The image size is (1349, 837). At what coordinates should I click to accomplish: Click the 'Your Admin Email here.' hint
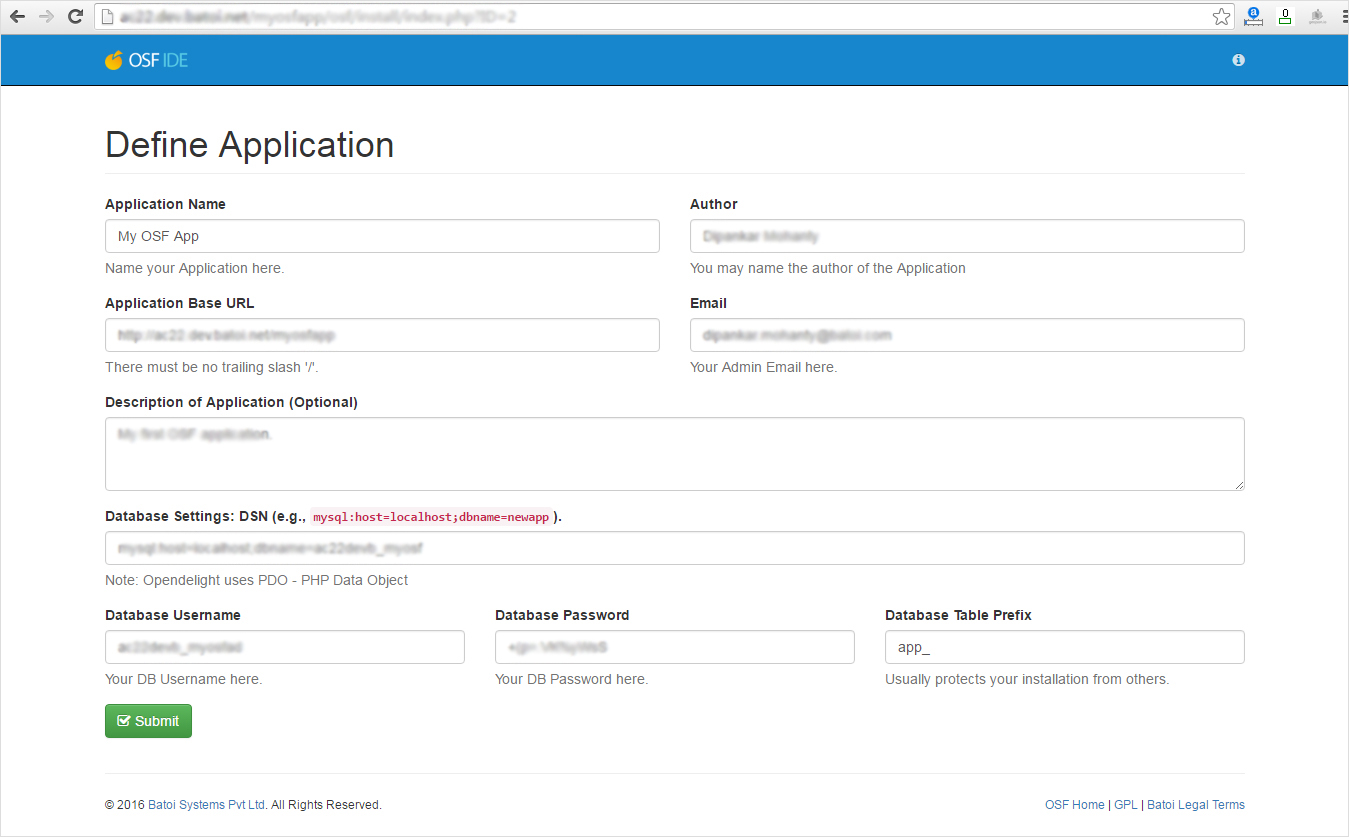[764, 367]
